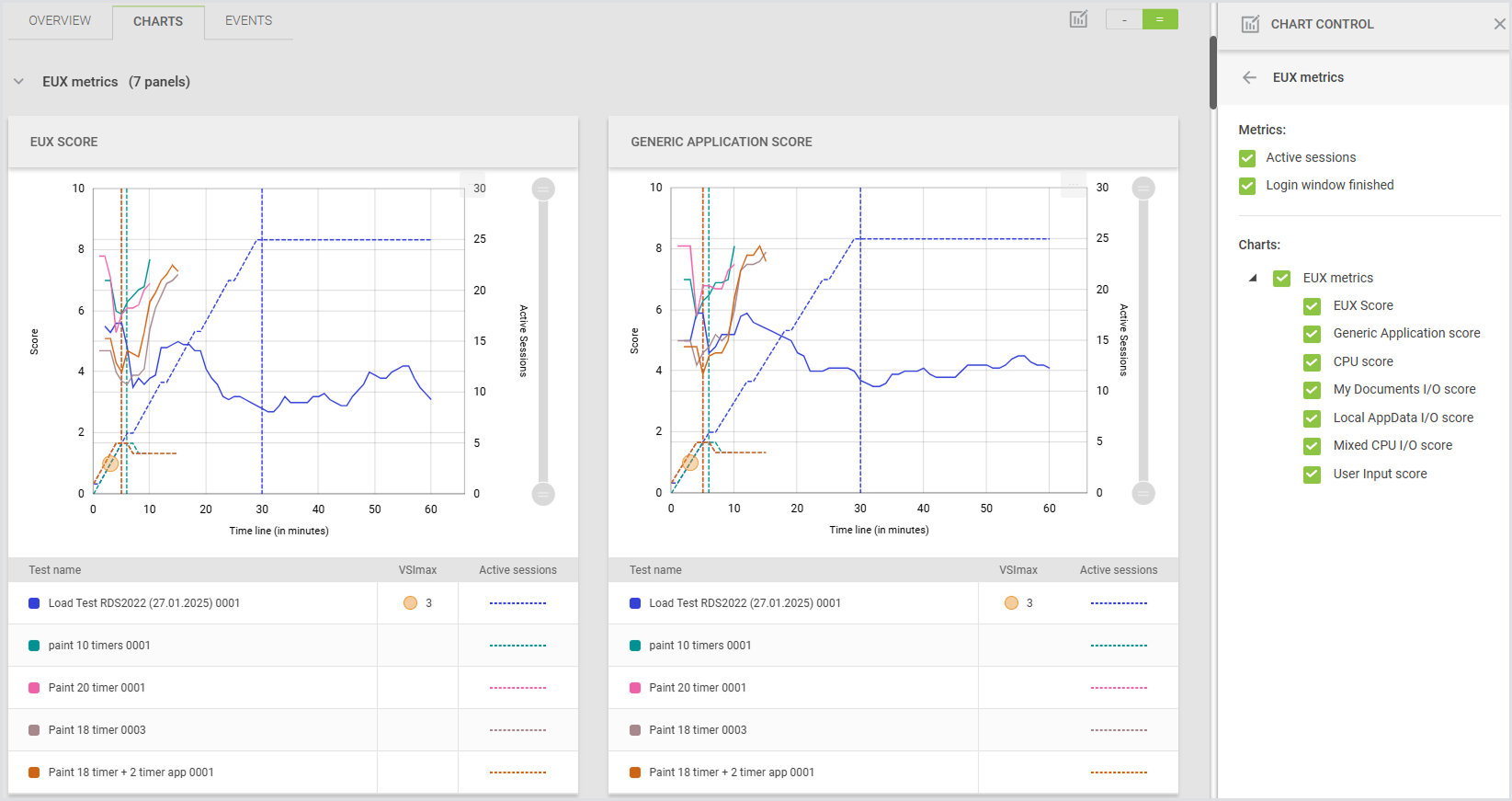Toggle Login window finished checkbox
The height and width of the screenshot is (801, 1512).
point(1247,186)
